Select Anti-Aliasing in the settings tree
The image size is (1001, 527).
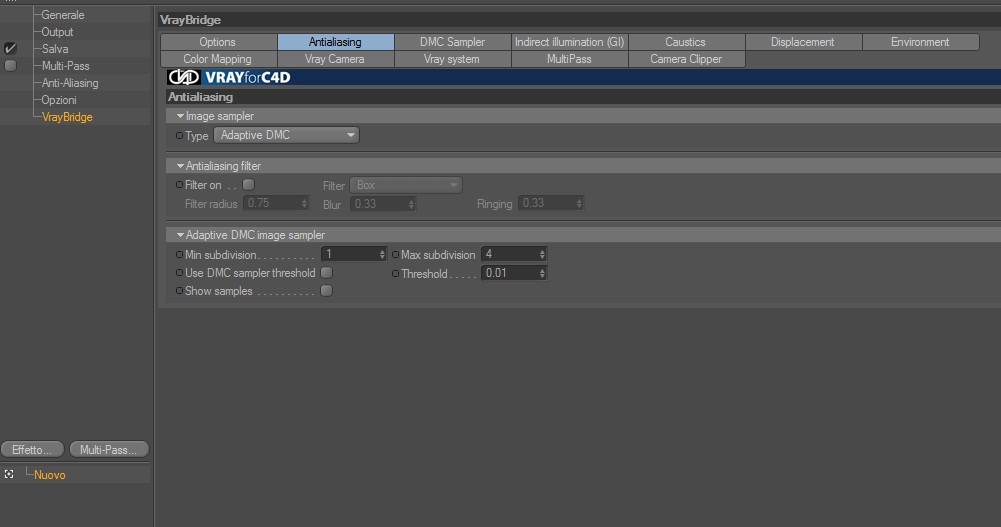point(70,83)
